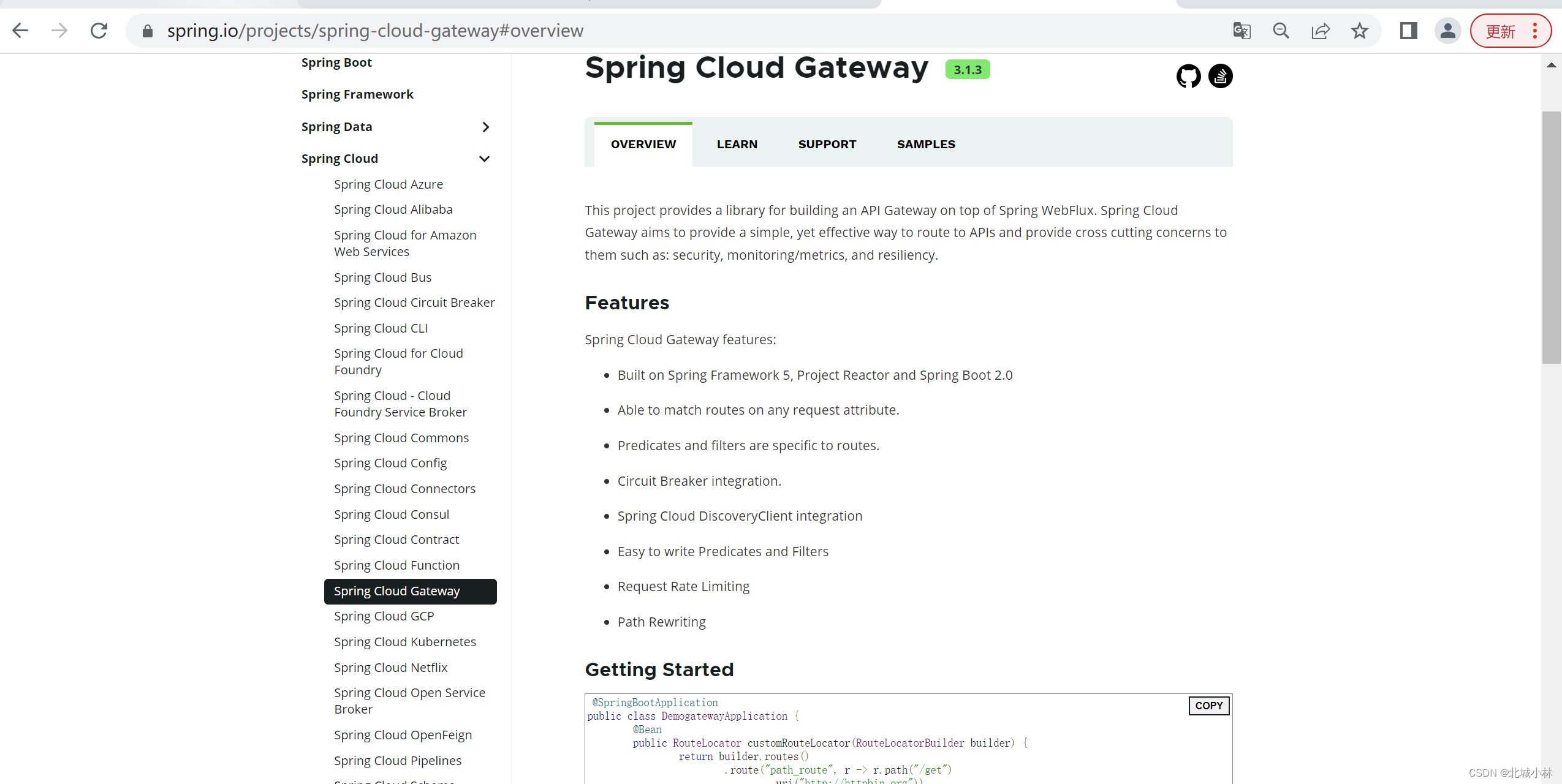Switch to the LEARN tab
This screenshot has width=1562, height=784.
coord(737,145)
